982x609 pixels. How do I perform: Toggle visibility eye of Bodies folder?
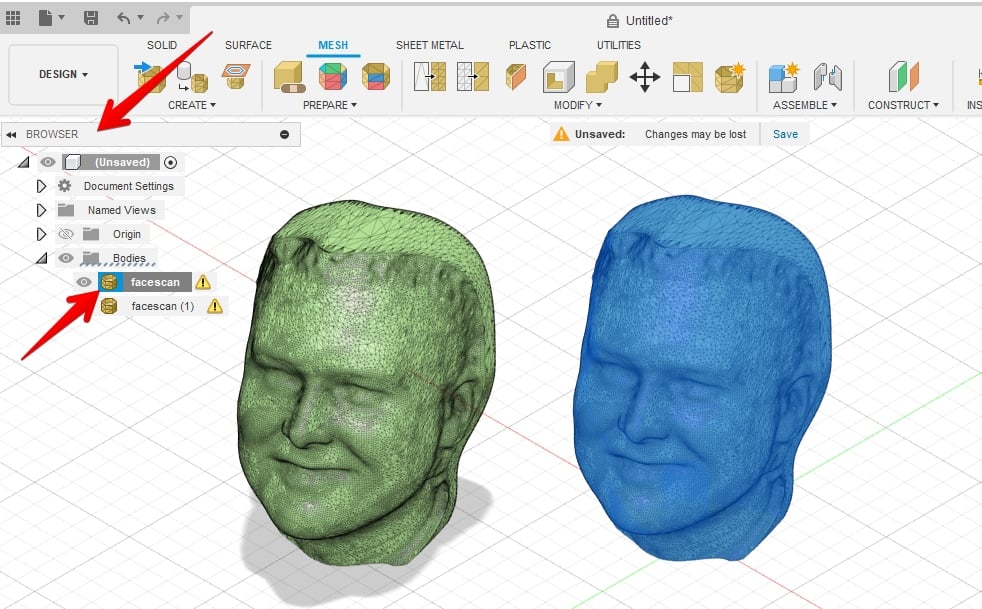pos(66,258)
